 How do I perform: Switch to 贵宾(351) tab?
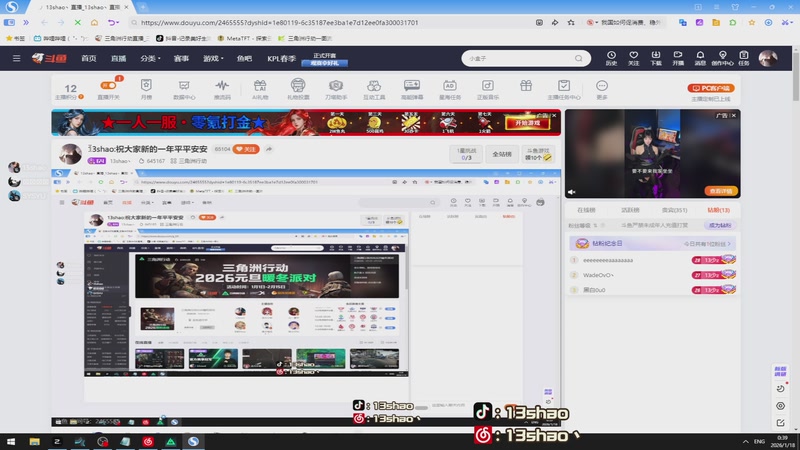[x=674, y=210]
